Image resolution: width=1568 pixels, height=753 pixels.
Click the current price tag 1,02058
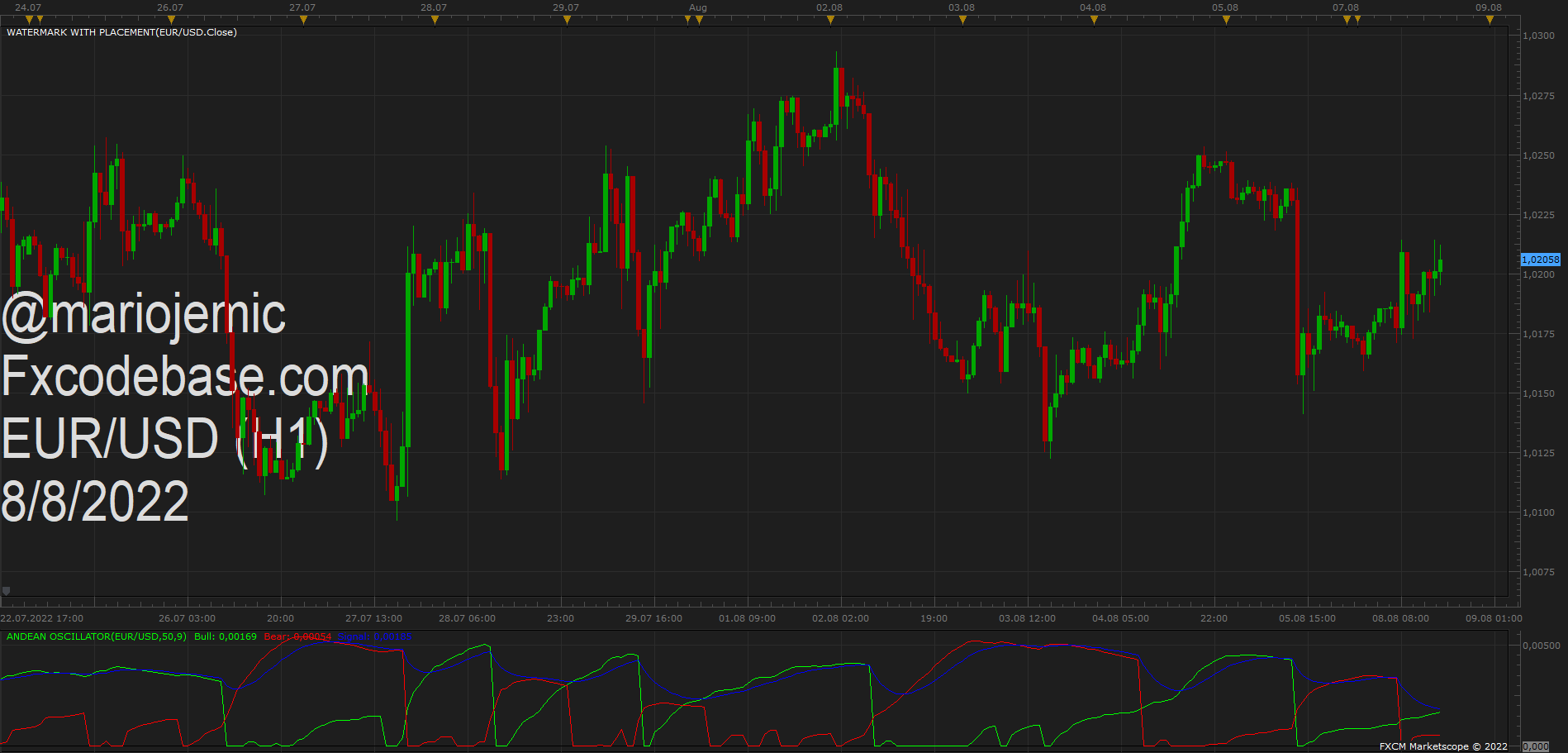click(1541, 260)
